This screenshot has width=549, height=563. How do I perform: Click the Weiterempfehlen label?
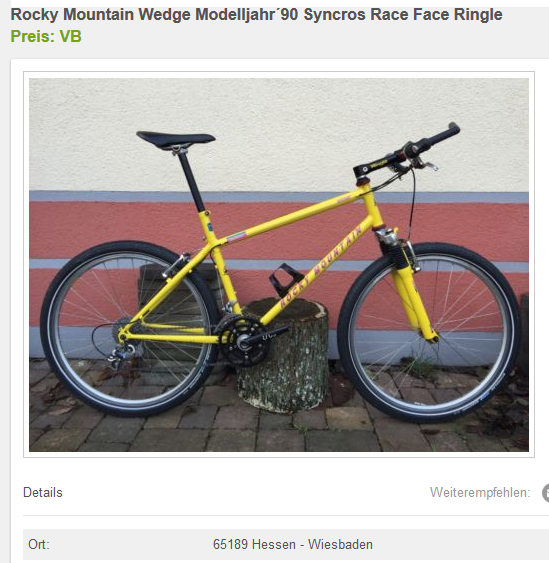click(480, 493)
